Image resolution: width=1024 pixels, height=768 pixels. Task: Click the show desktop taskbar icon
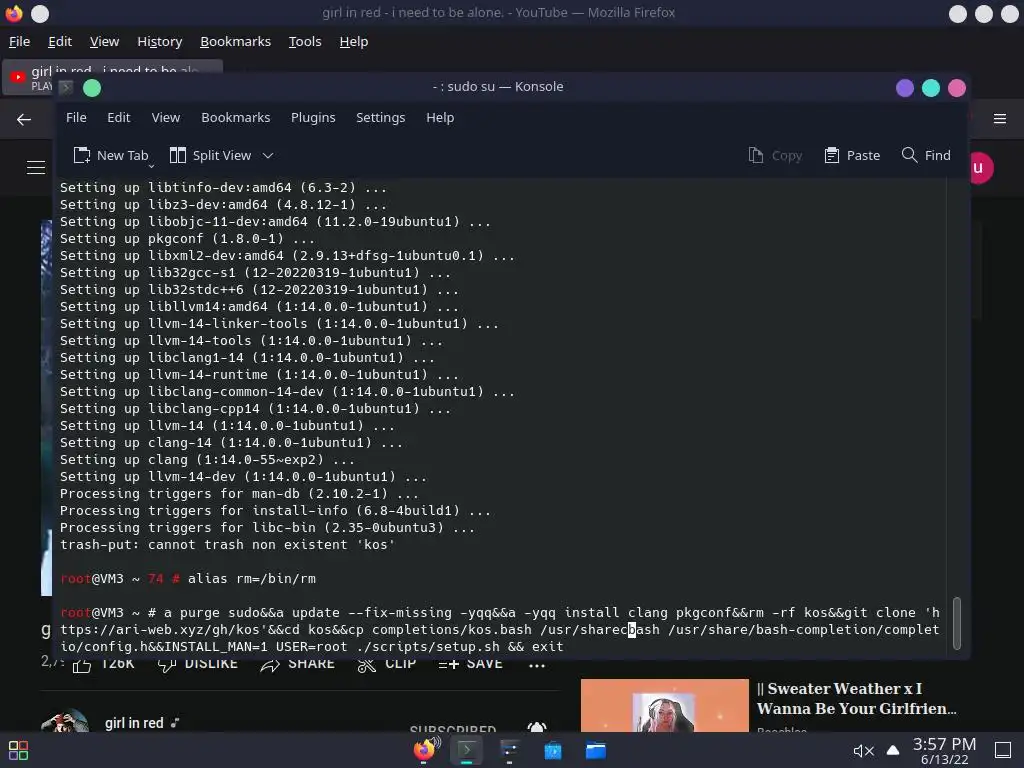1002,750
